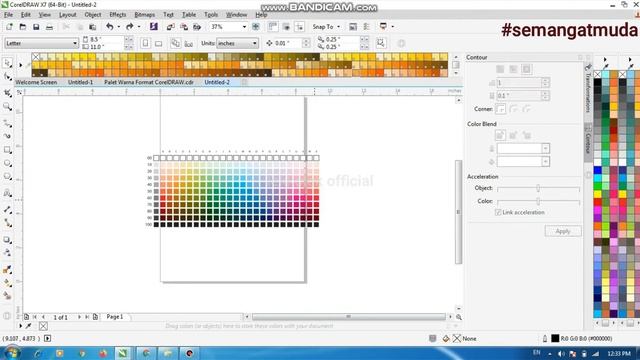640x360 pixels.
Task: Toggle Portrait page orientation
Action: [145, 43]
